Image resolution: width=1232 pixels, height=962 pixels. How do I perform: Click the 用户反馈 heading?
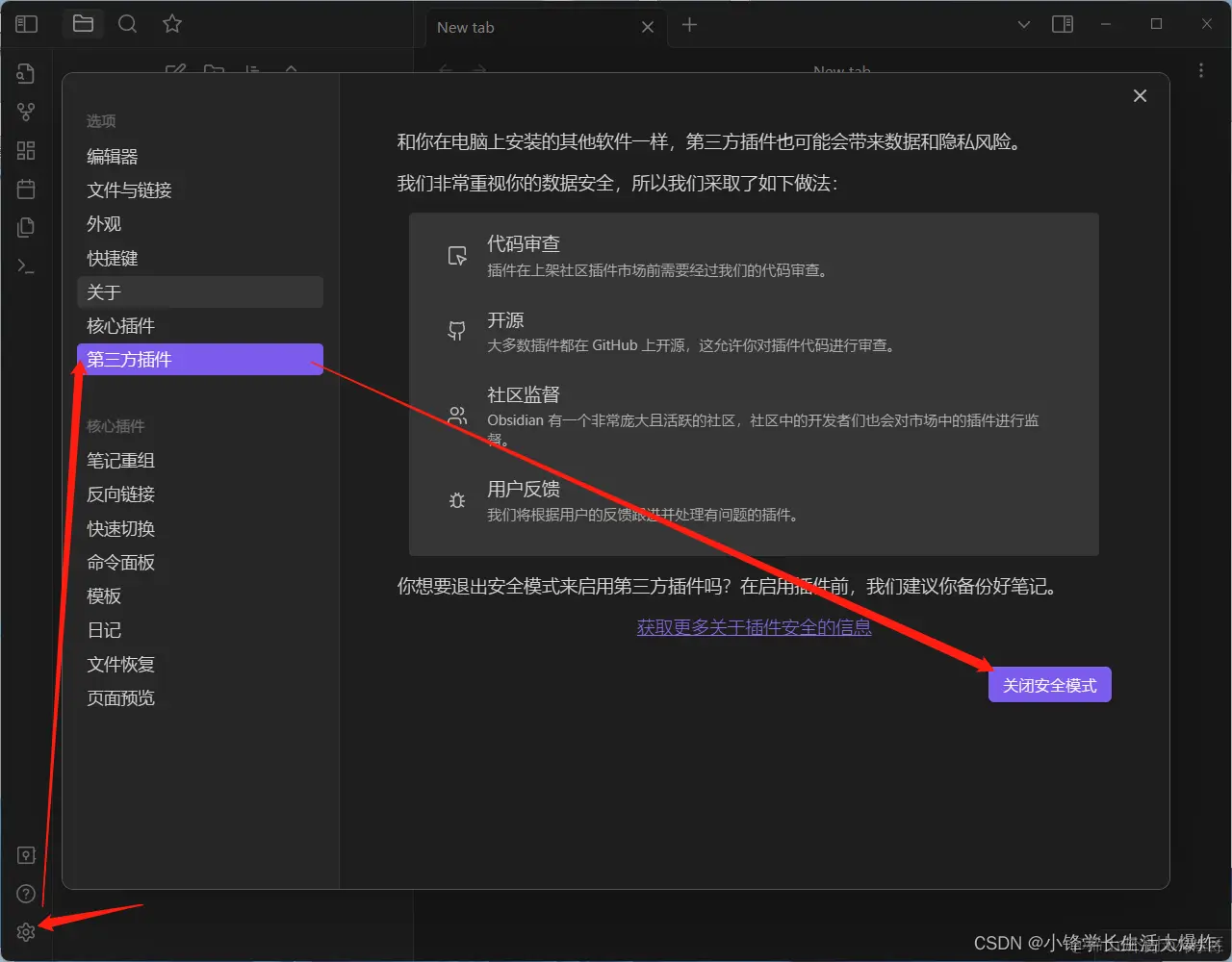point(524,489)
